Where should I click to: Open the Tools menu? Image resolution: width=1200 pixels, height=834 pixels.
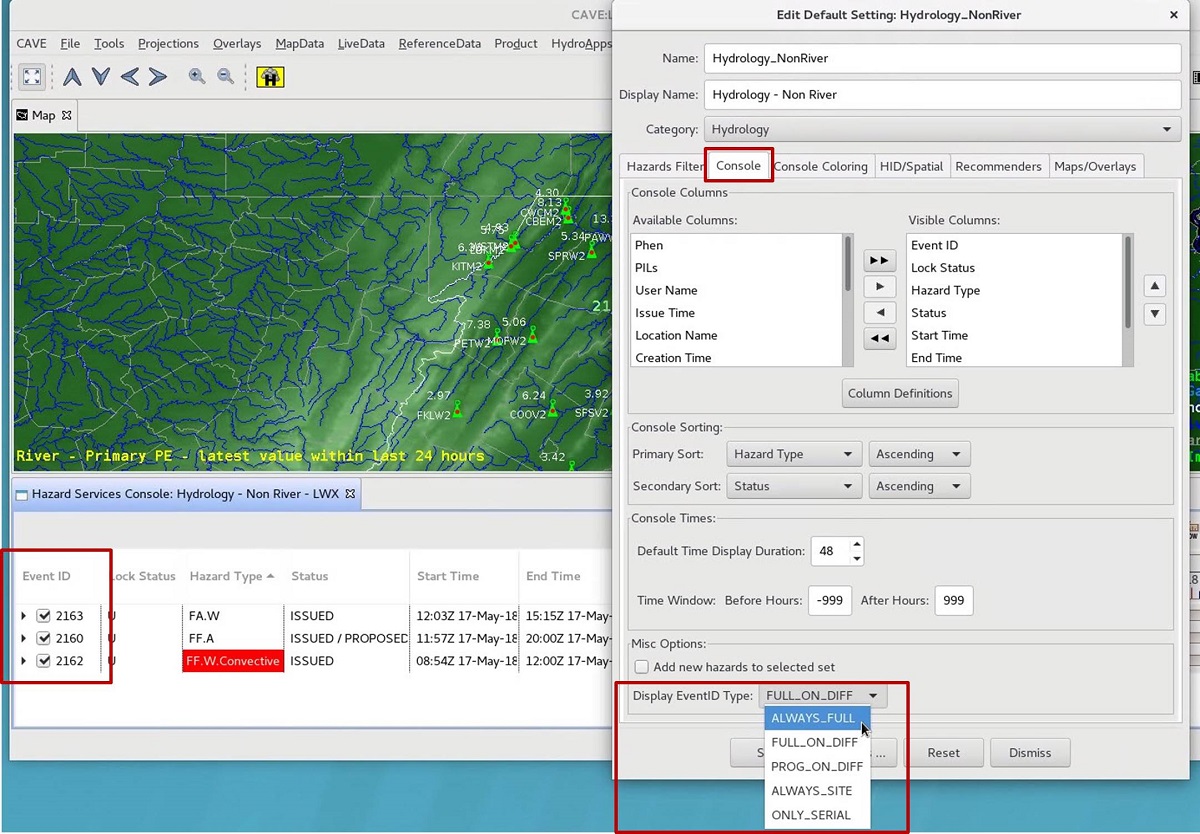[x=109, y=43]
